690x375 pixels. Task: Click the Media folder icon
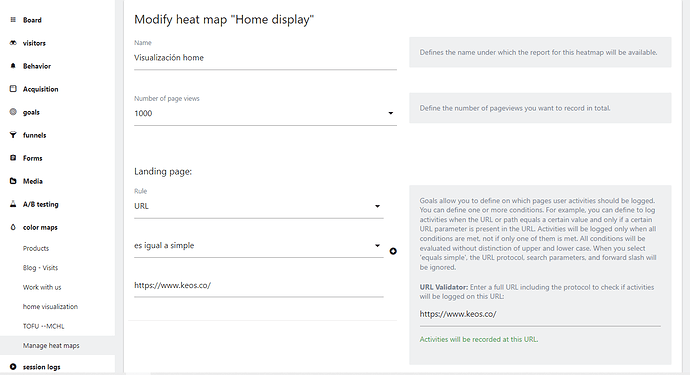(x=13, y=181)
